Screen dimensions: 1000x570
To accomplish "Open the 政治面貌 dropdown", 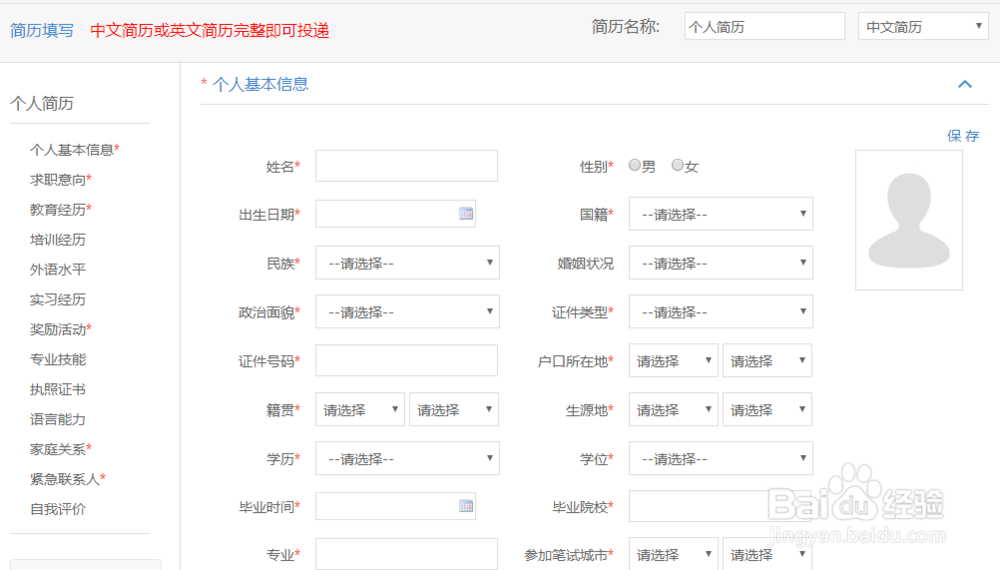I will pyautogui.click(x=407, y=312).
